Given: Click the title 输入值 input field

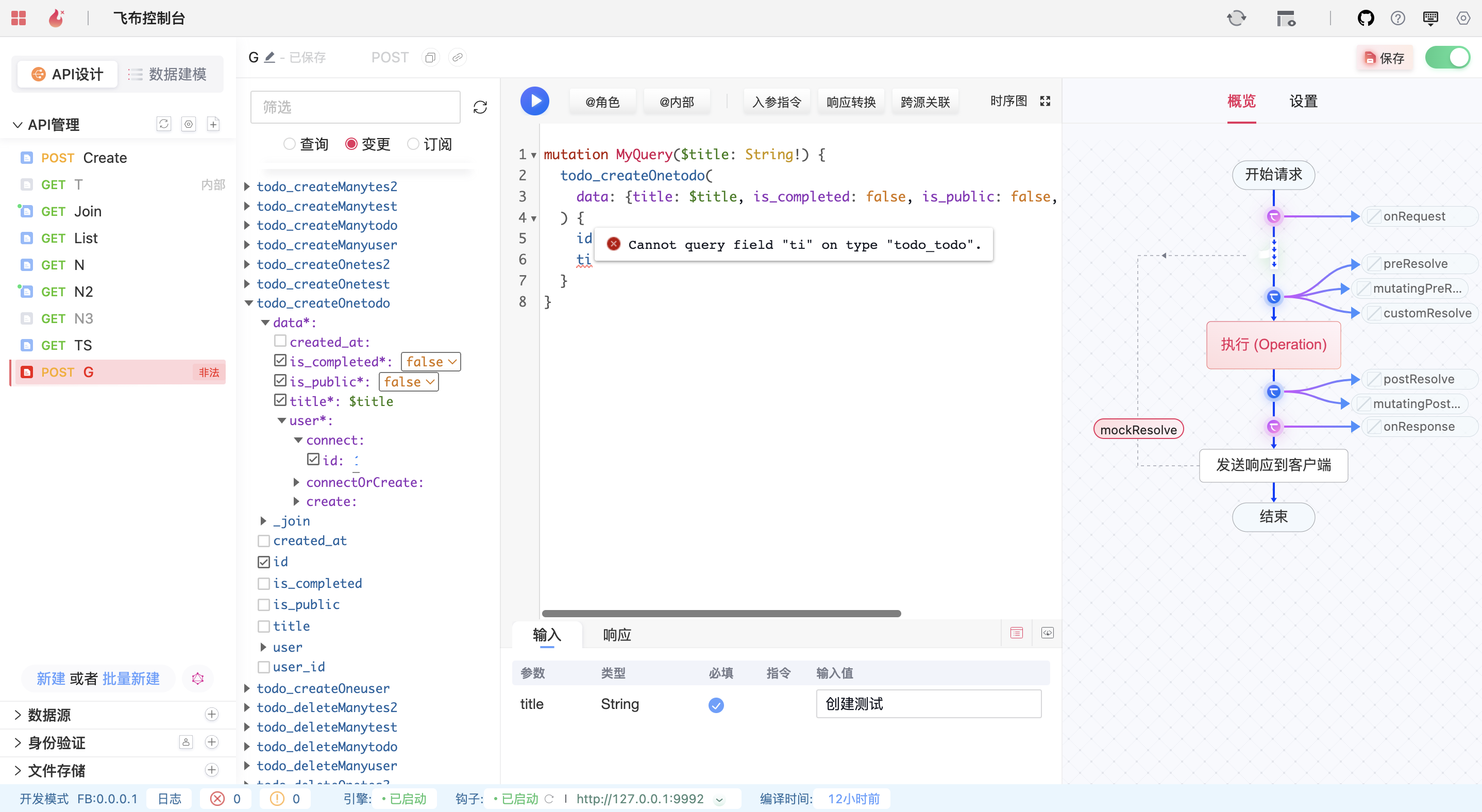Looking at the screenshot, I should pyautogui.click(x=928, y=704).
